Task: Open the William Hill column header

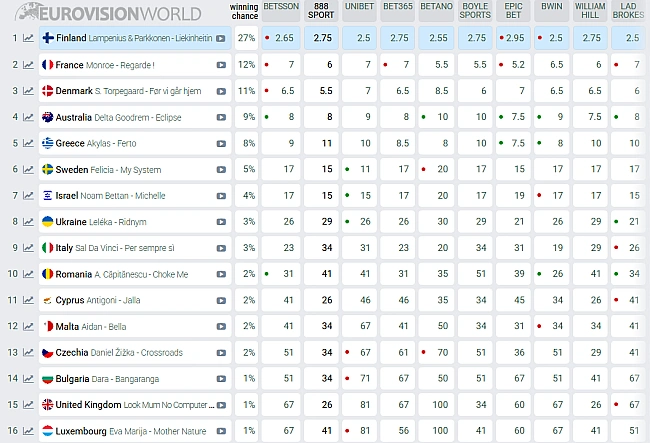Action: tap(590, 10)
